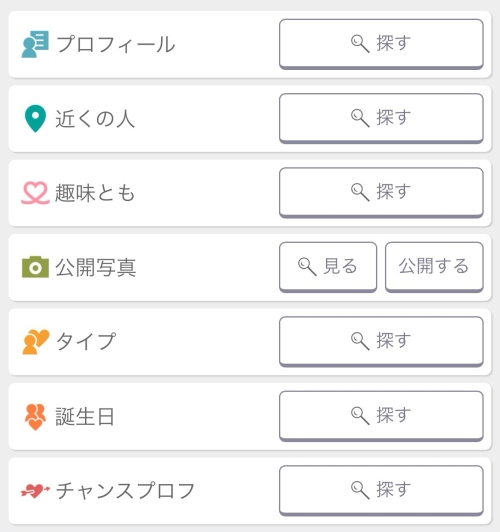The height and width of the screenshot is (532, 500).
Task: Publish a photo with 公開する button
Action: point(434,267)
